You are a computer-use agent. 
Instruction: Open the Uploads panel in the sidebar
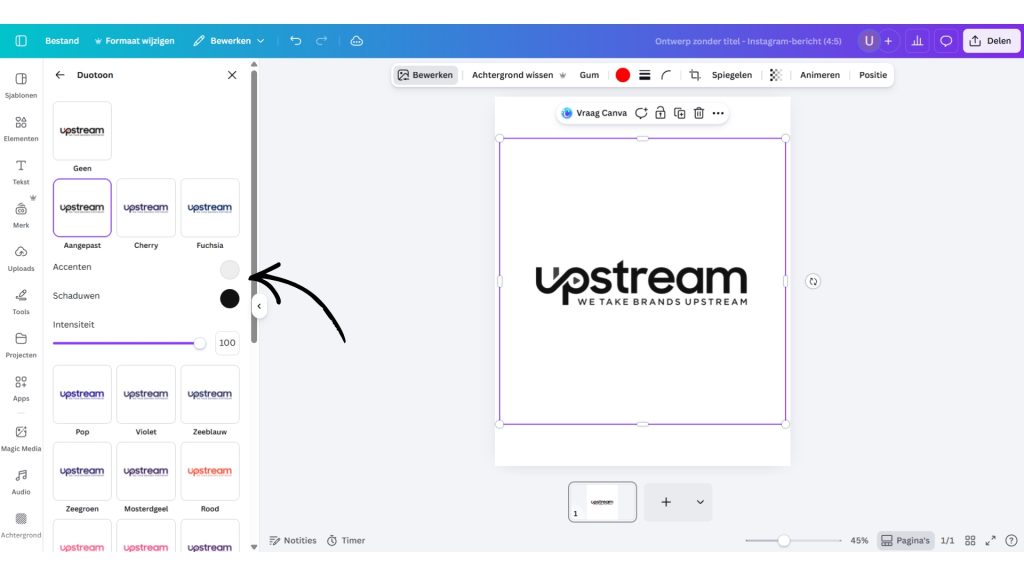[21, 258]
